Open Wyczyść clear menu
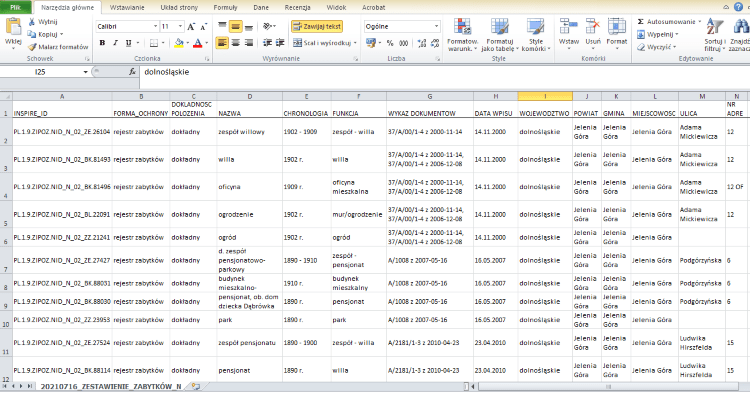 [657, 47]
